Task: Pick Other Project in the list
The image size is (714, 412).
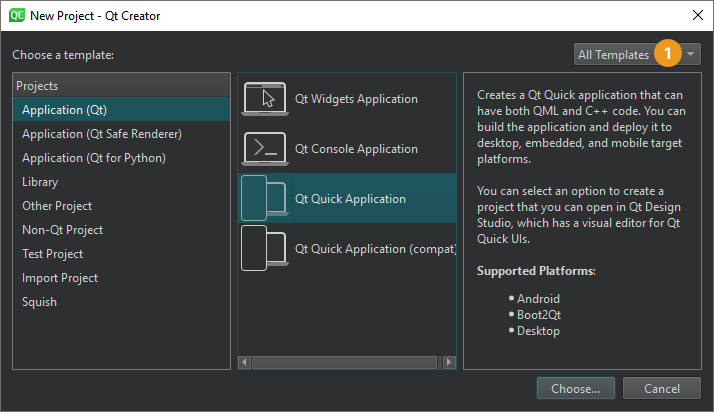Action: pyautogui.click(x=57, y=206)
